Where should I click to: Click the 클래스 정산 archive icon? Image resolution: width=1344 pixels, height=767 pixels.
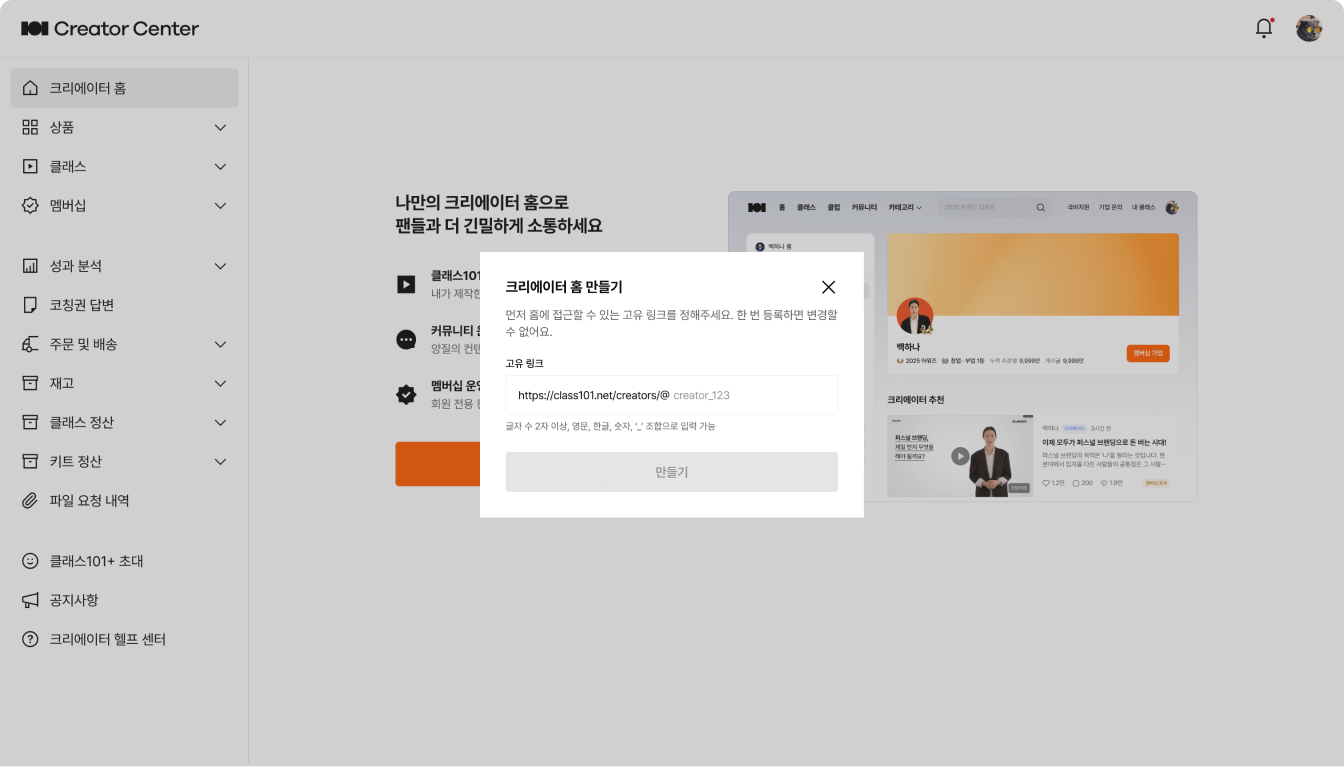(x=30, y=422)
